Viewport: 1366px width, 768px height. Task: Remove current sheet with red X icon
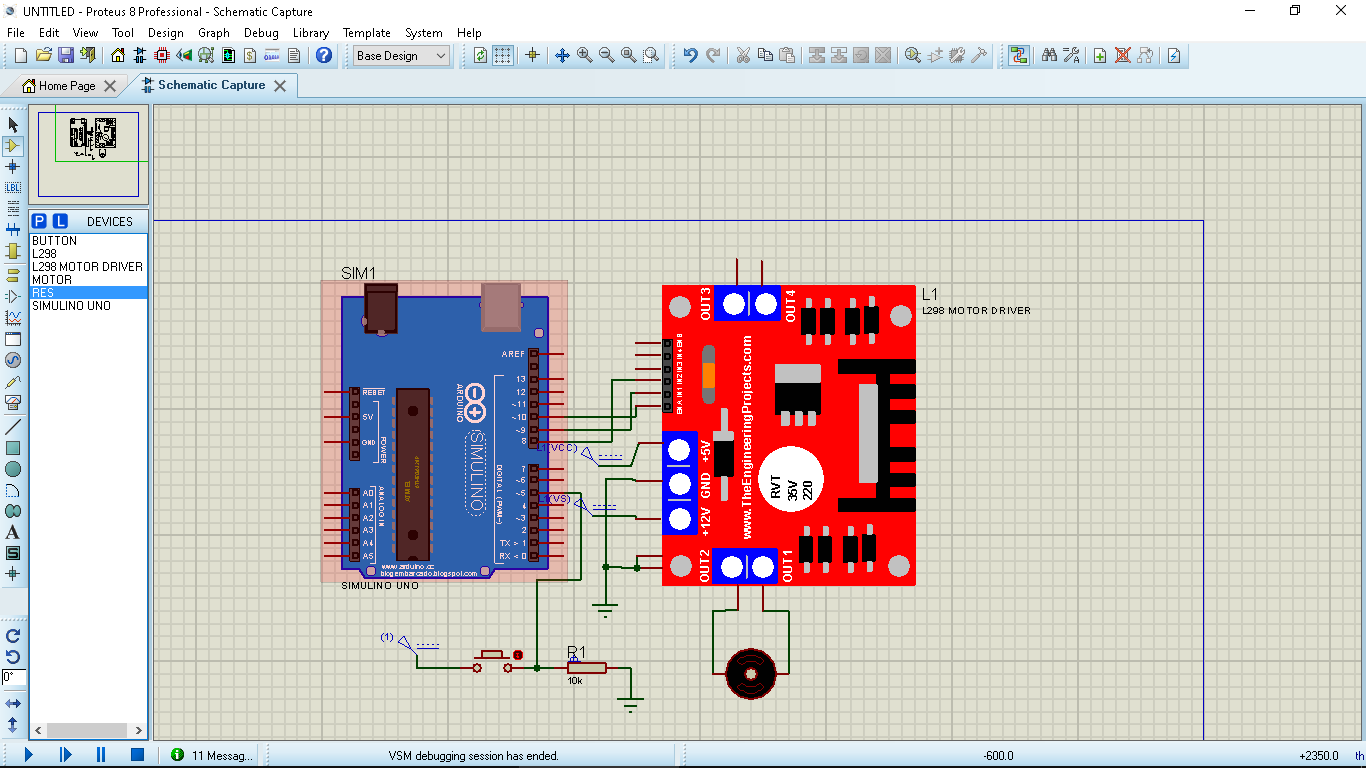[x=1122, y=55]
